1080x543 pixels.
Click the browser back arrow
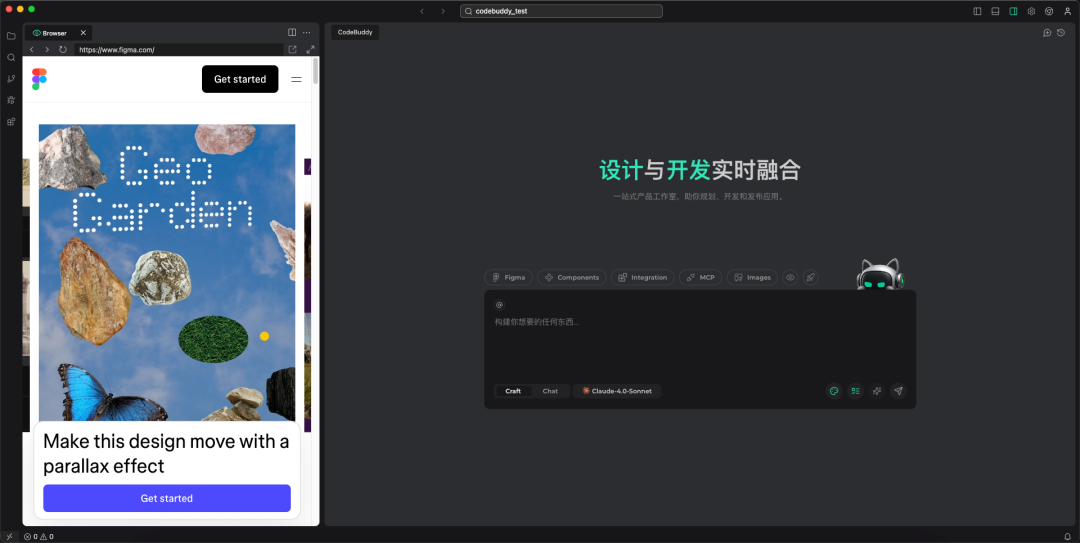pos(32,50)
